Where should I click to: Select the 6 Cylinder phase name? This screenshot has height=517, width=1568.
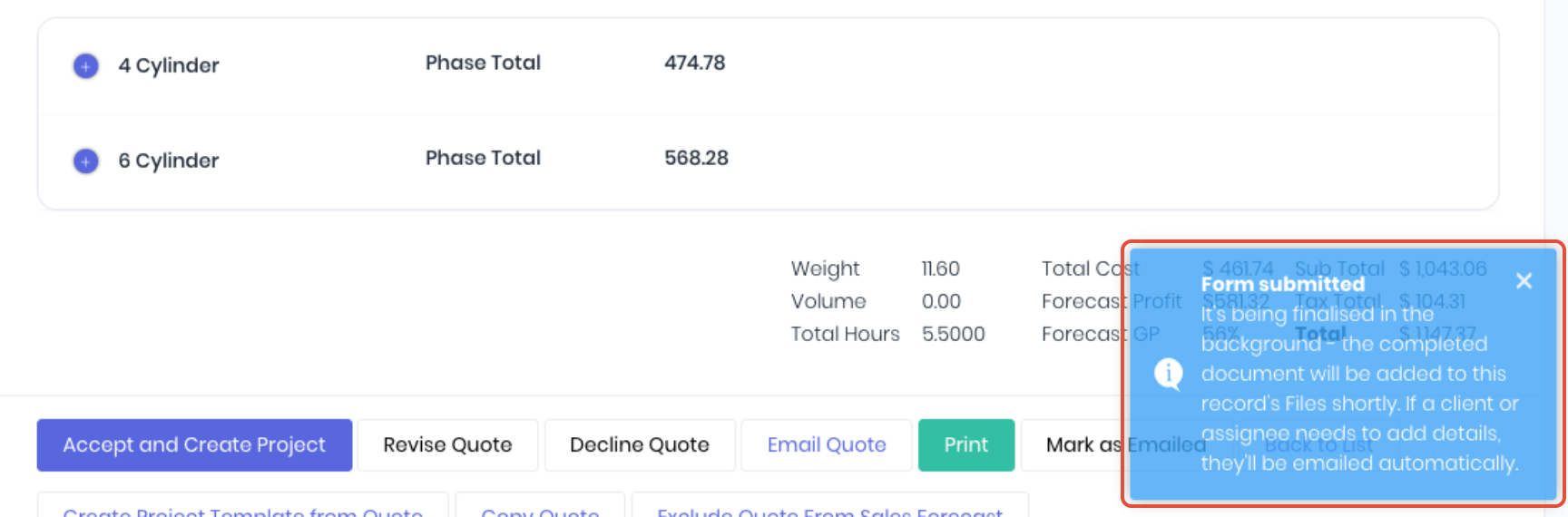point(169,161)
